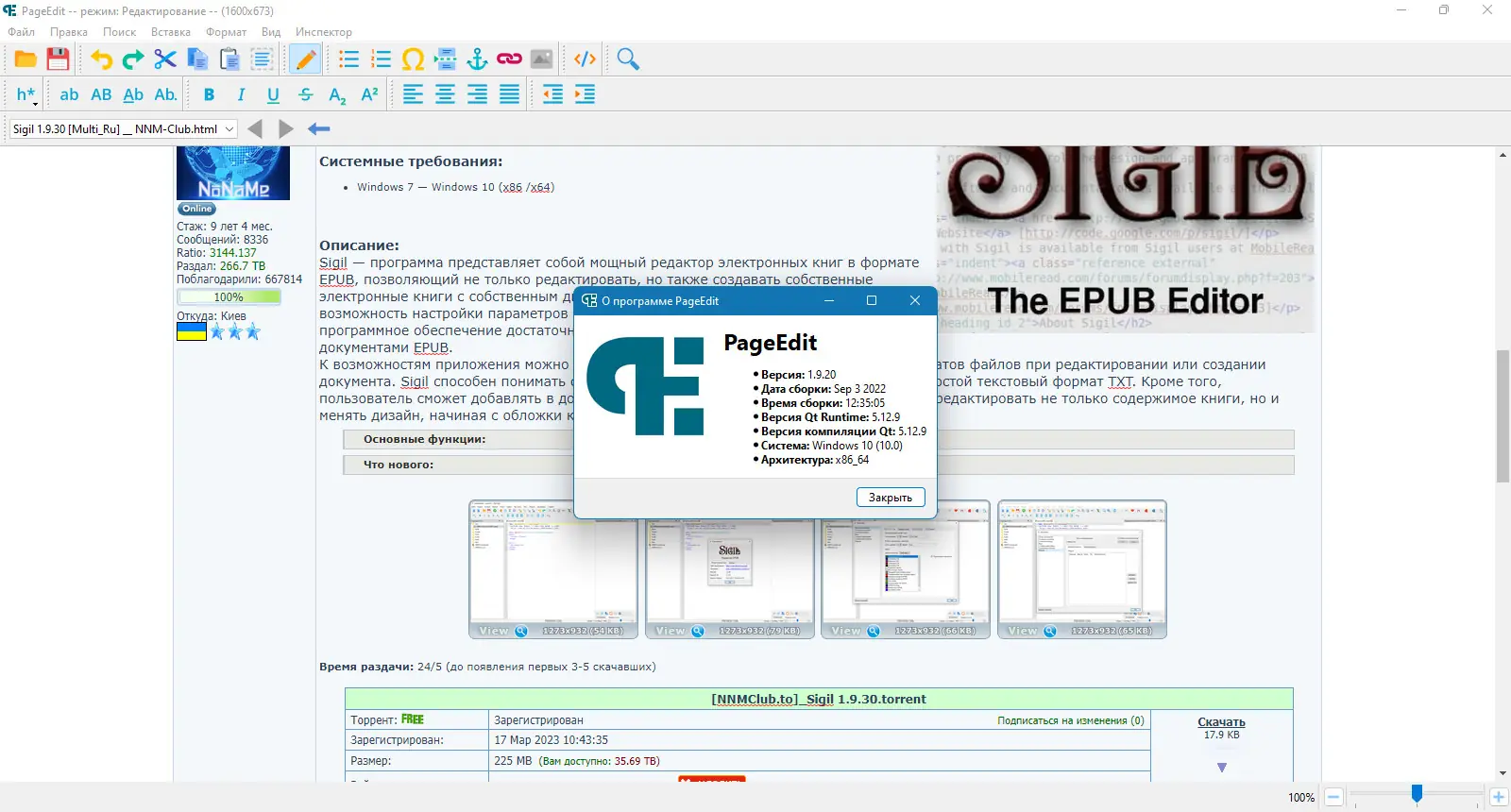The width and height of the screenshot is (1511, 812).
Task: Click the zoom slider handle
Action: [1417, 794]
